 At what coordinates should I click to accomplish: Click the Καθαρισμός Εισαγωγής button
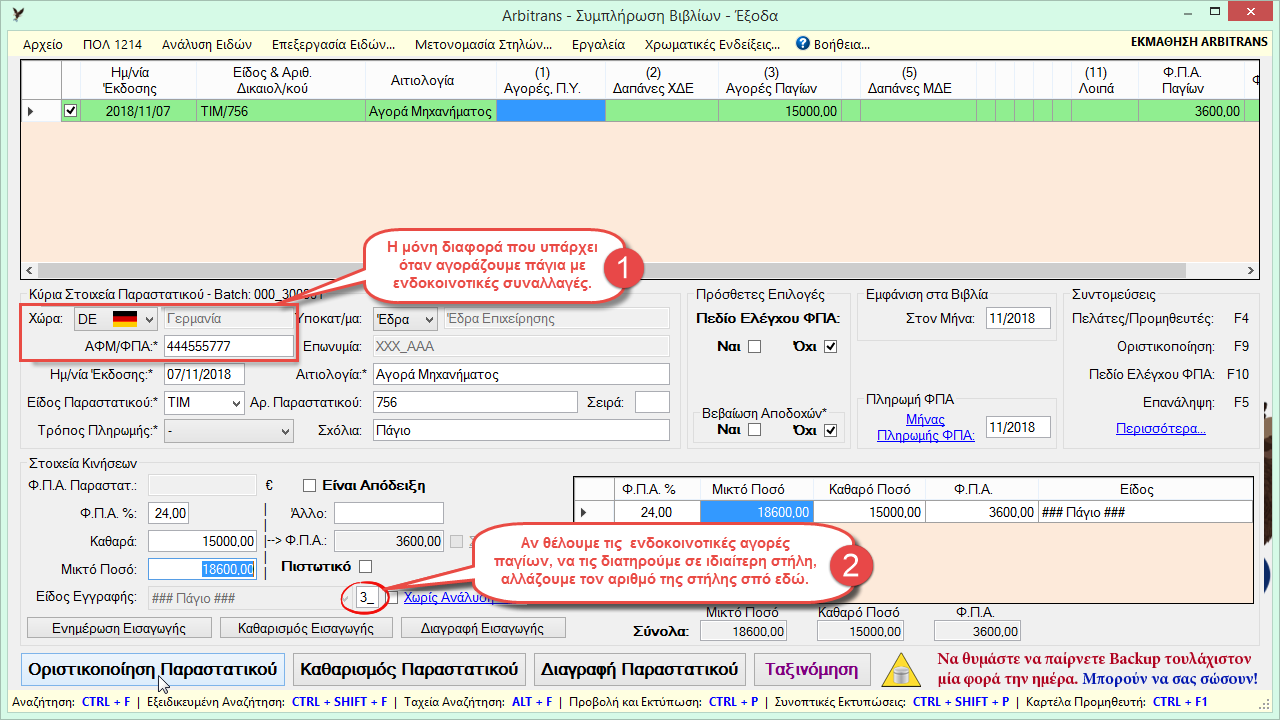[307, 628]
